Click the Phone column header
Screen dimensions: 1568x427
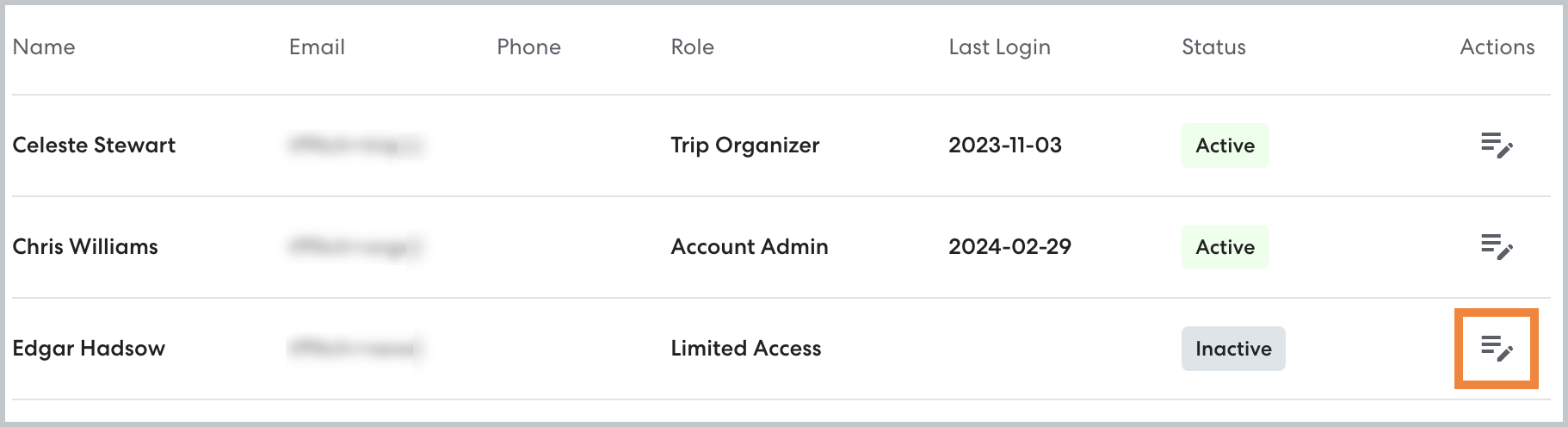click(x=528, y=47)
